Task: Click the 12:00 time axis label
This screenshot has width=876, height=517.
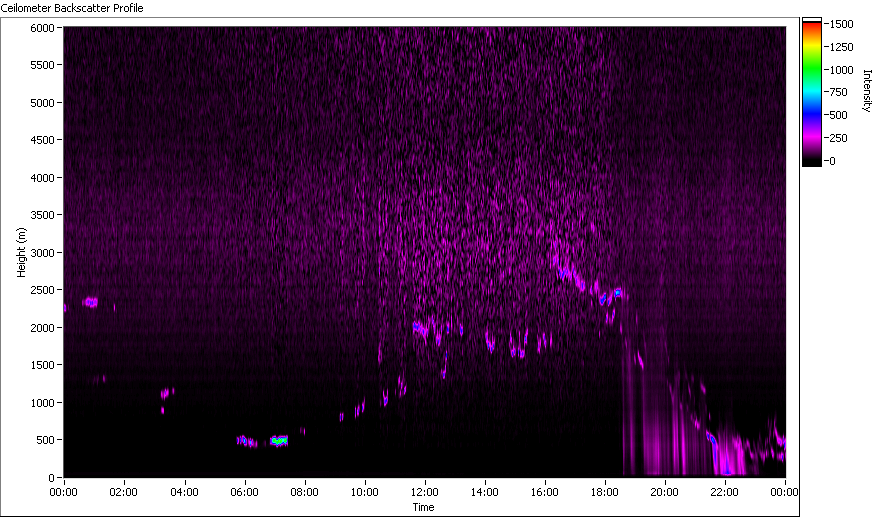Action: (x=425, y=492)
